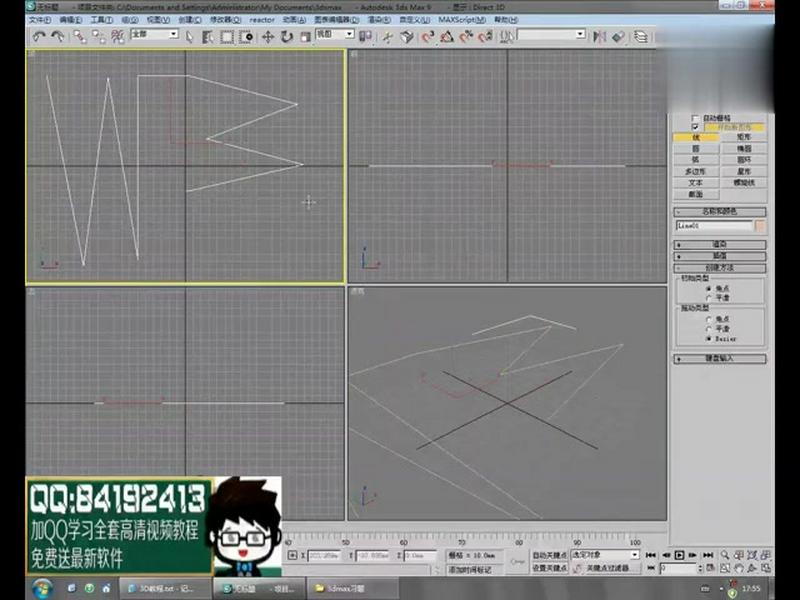Activate the Select Object arrow tool

[x=188, y=36]
